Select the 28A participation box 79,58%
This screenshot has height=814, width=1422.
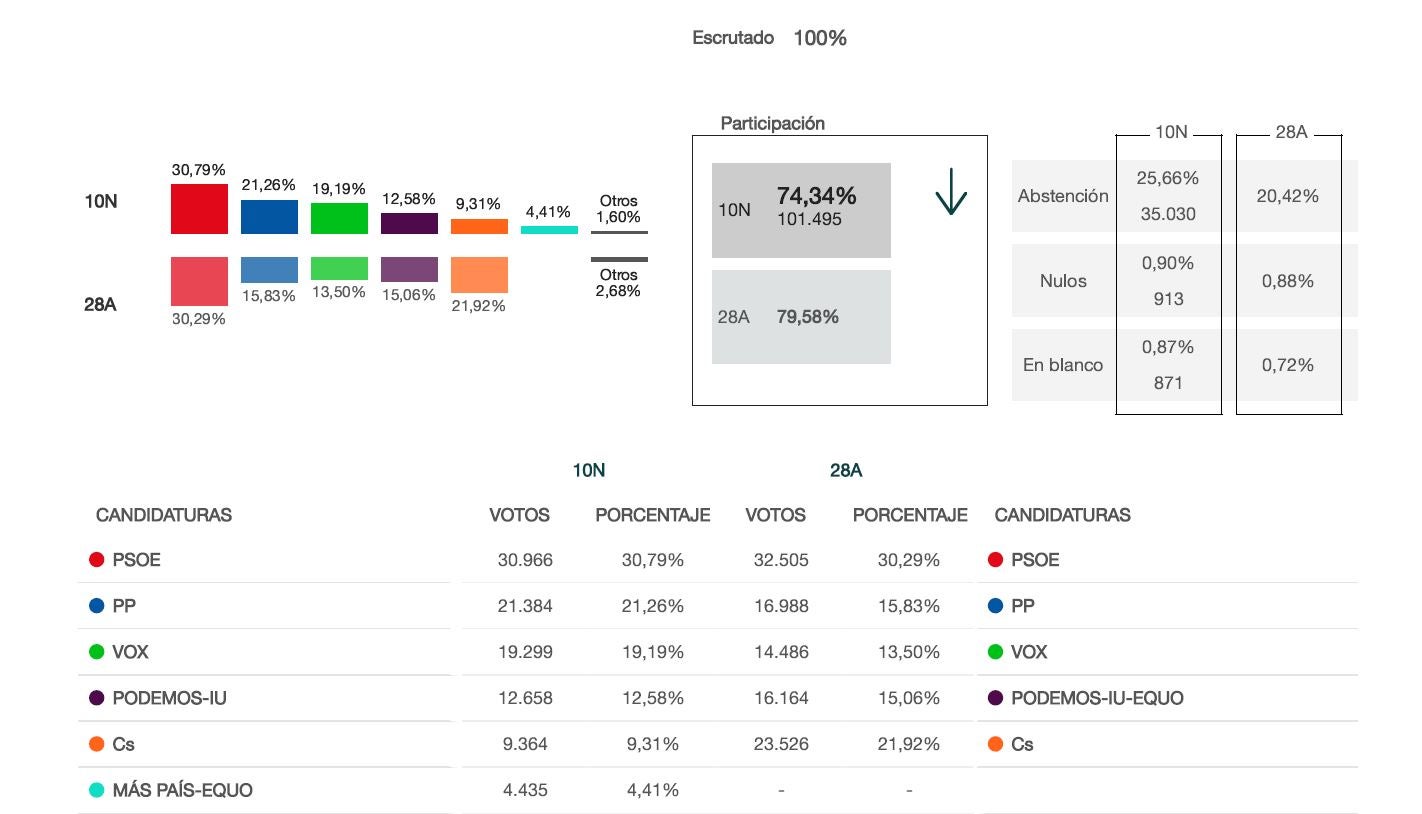point(801,317)
